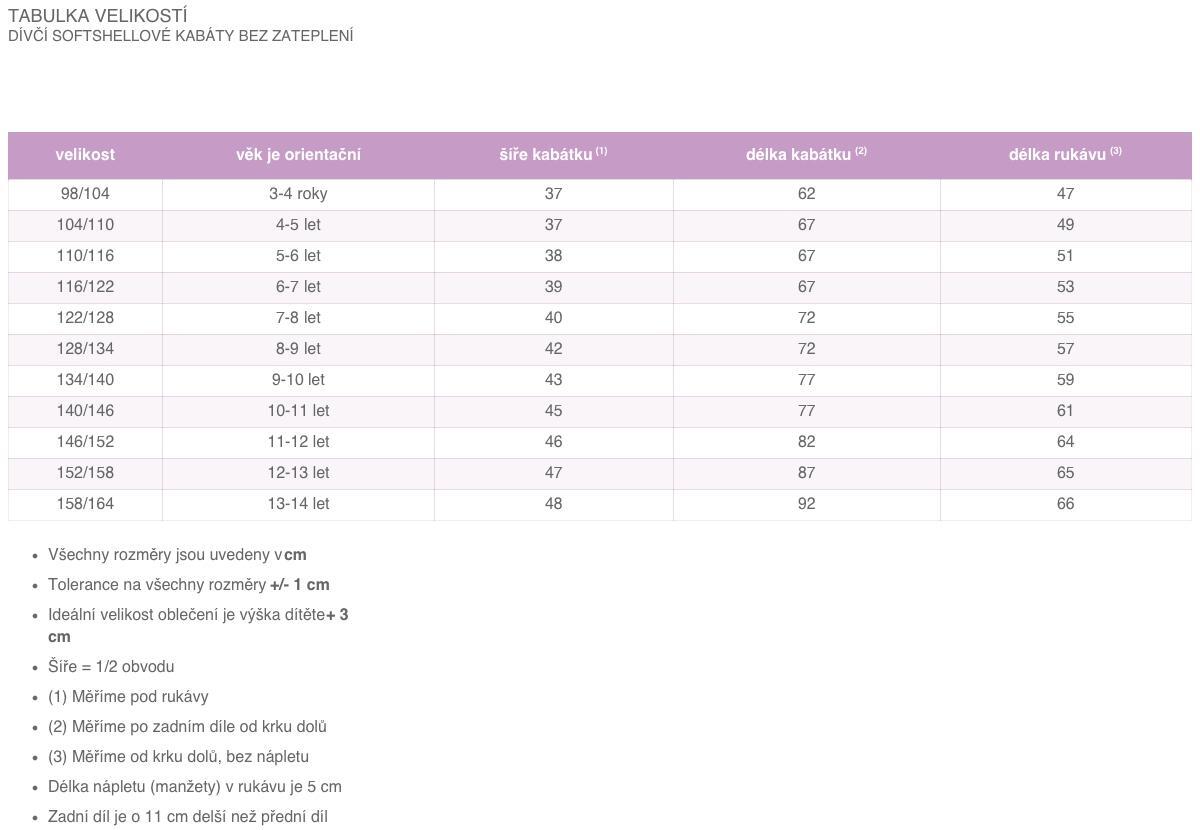
Task: Click age cell '6-7 let'
Action: [x=298, y=287]
